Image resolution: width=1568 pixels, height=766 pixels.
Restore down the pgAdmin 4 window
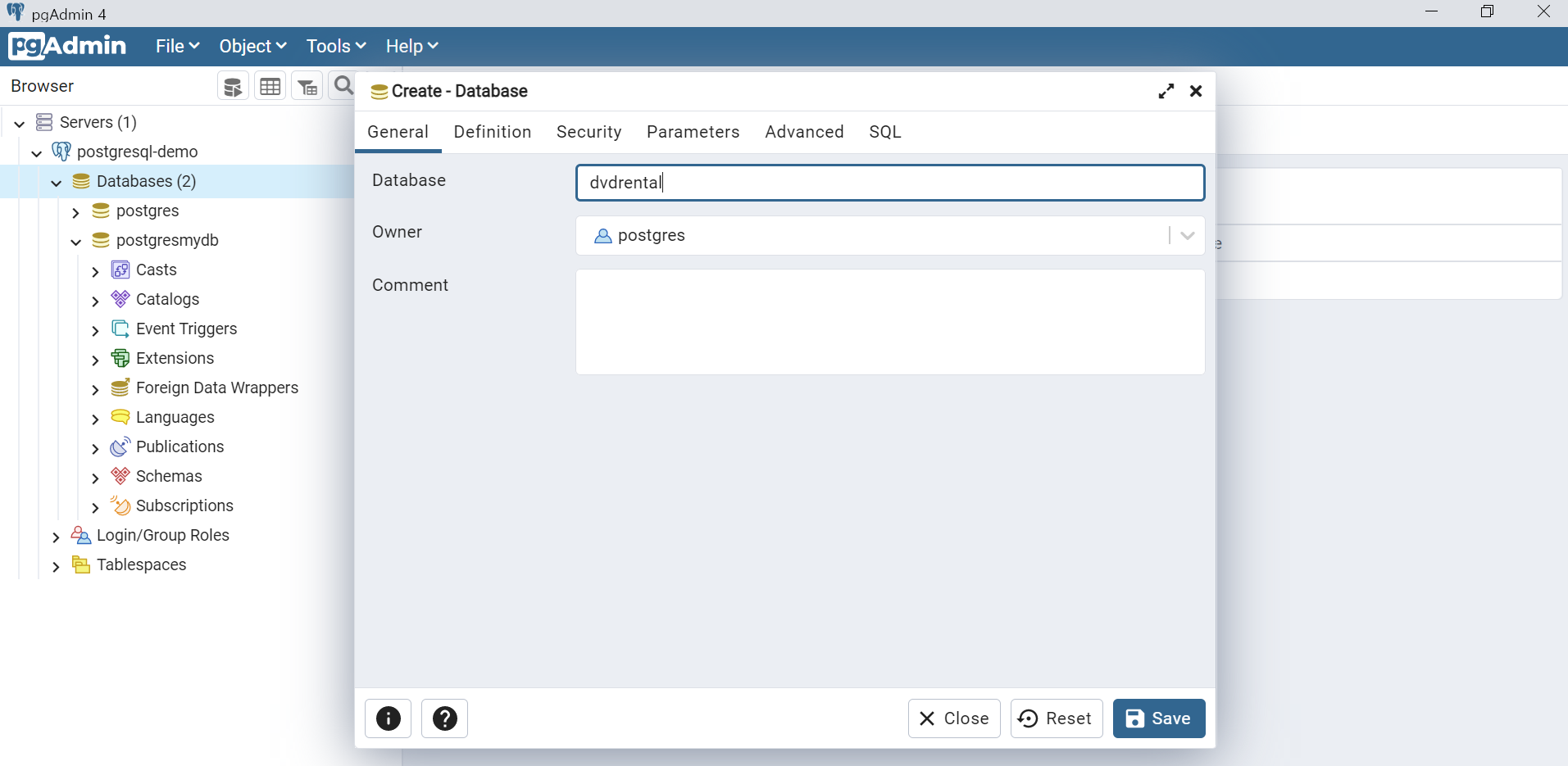click(1487, 11)
